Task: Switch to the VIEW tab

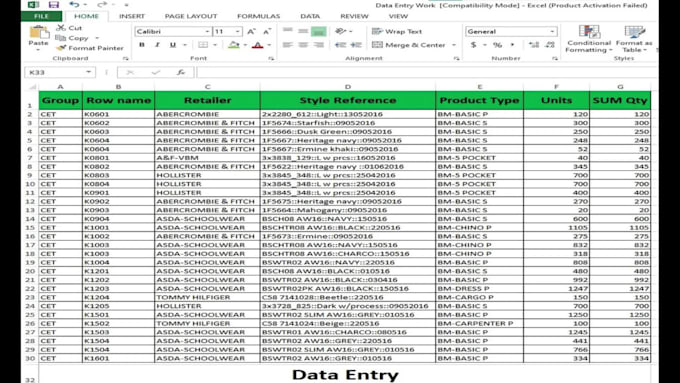Action: (x=398, y=16)
